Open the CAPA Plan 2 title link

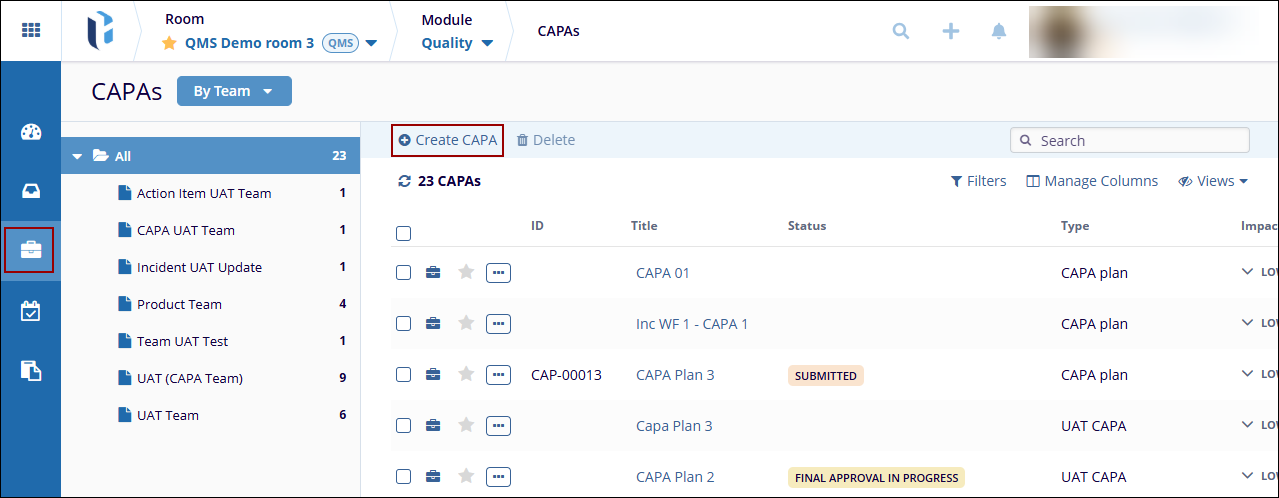point(675,477)
